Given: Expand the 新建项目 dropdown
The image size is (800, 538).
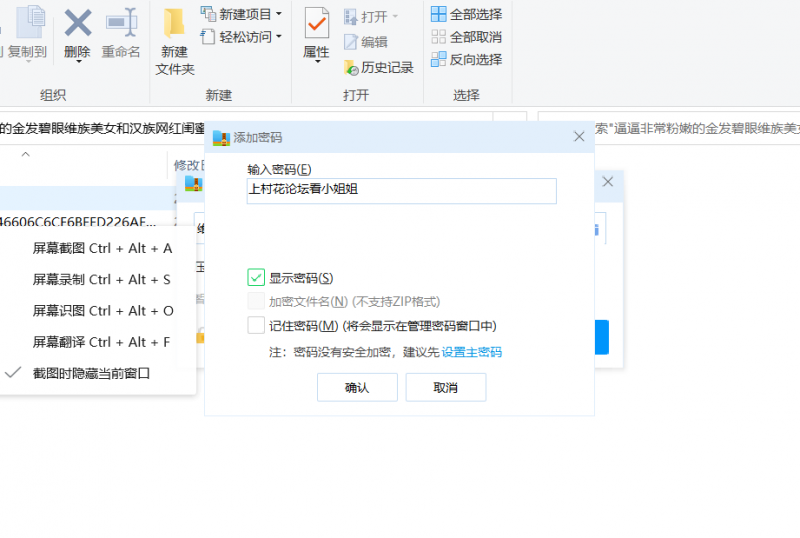Looking at the screenshot, I should point(278,14).
